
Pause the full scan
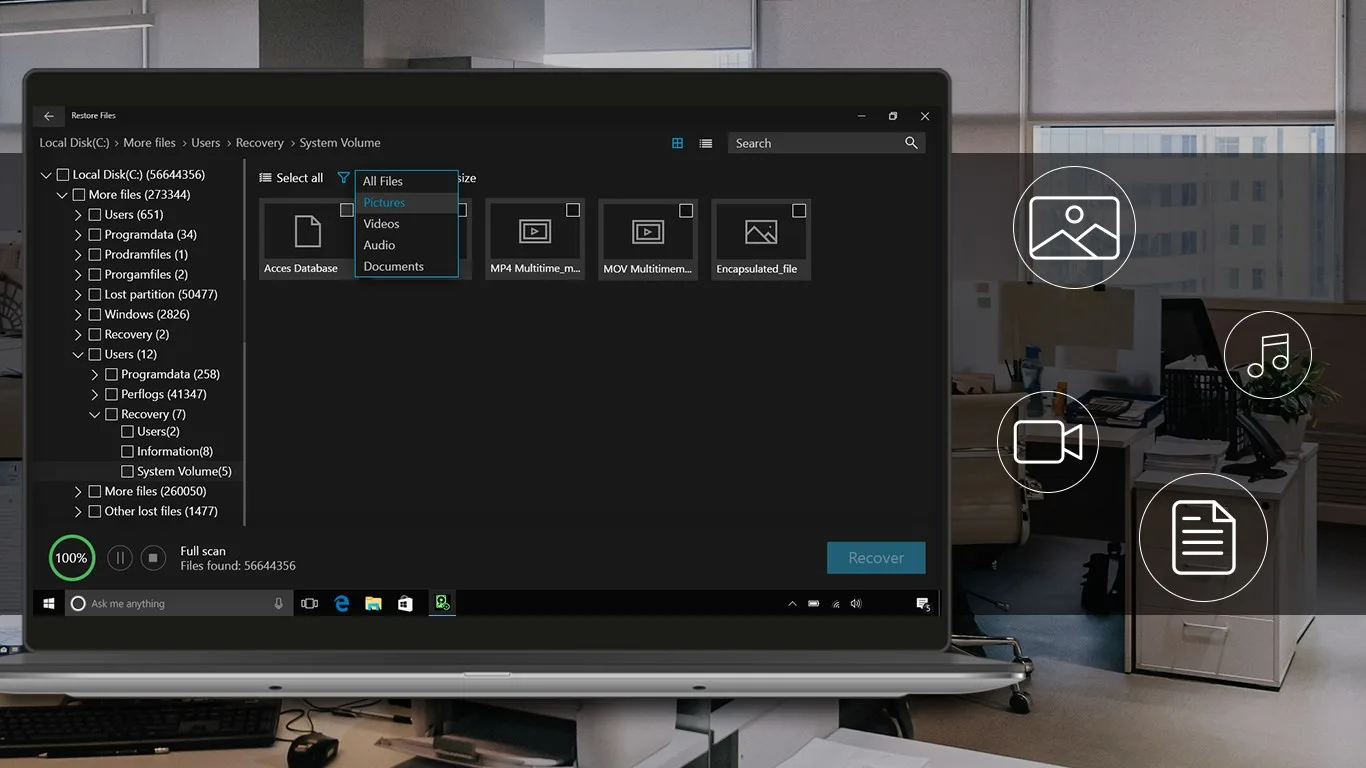[x=120, y=558]
